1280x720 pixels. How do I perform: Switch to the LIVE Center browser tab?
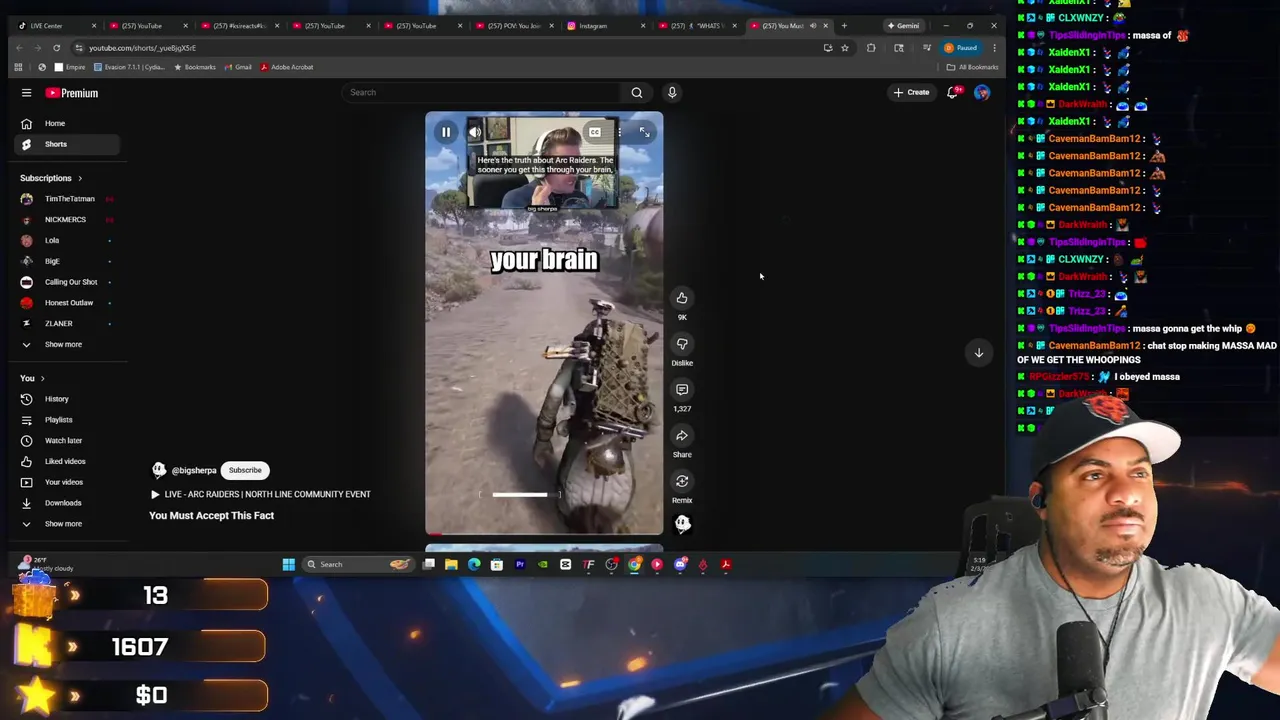[54, 26]
